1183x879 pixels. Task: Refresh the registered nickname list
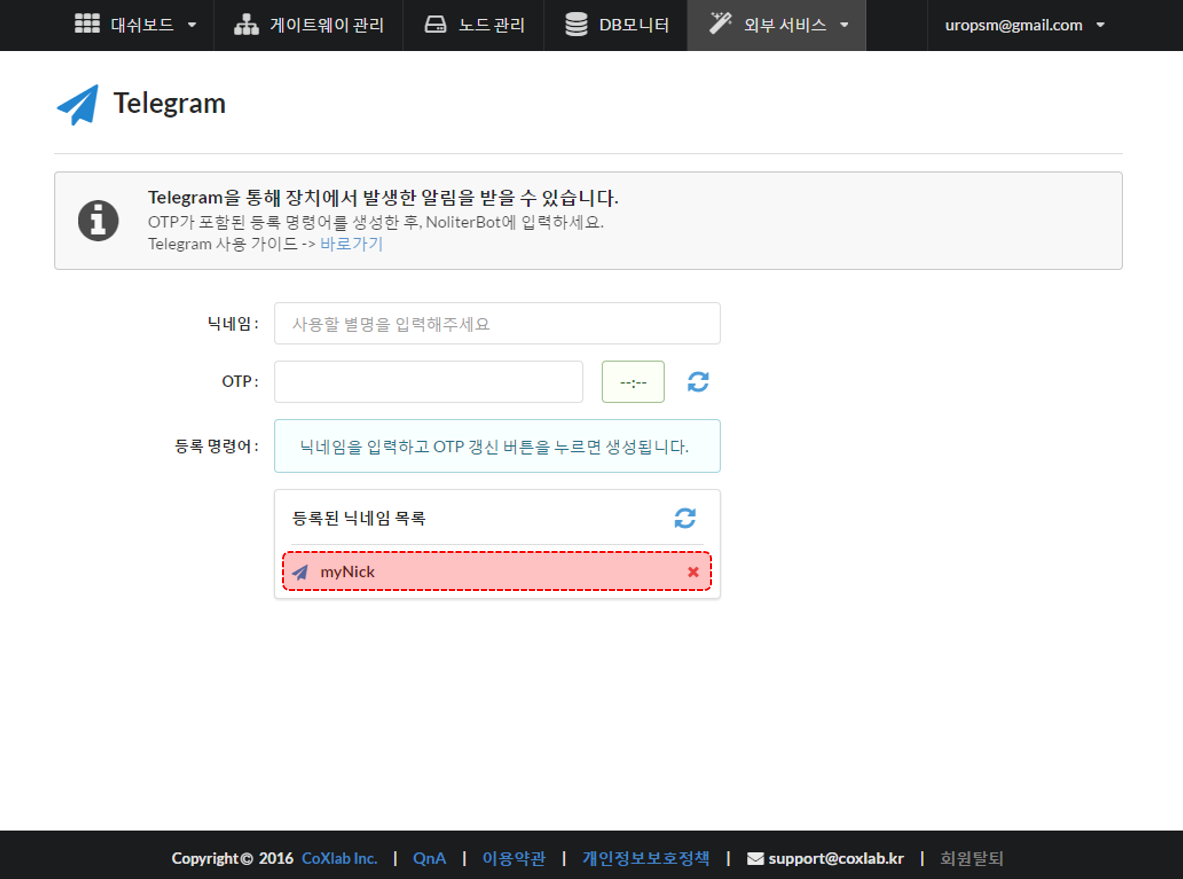coord(685,518)
